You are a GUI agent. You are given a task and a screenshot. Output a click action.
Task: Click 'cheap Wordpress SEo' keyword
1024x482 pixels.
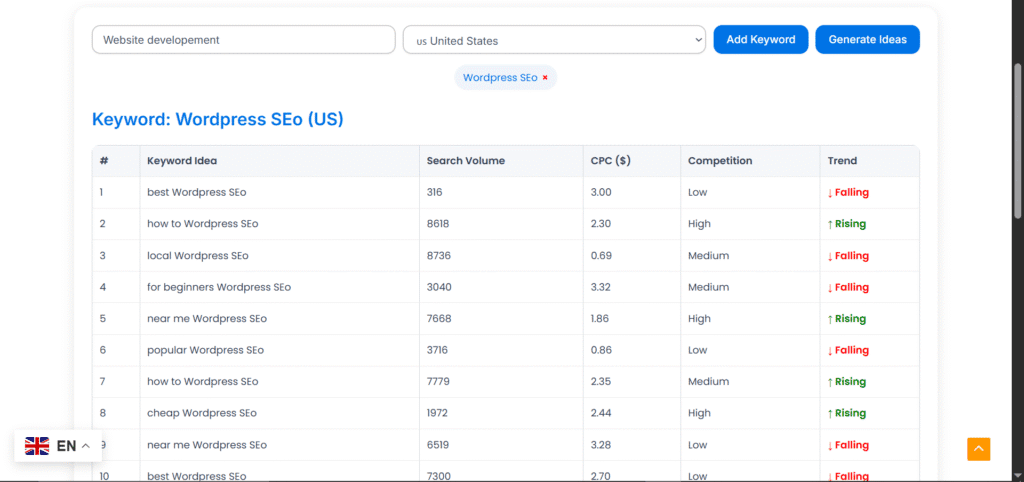tap(202, 413)
